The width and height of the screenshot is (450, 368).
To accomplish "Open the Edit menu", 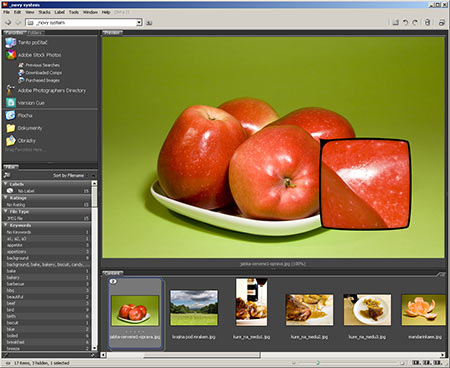I will click(x=17, y=12).
